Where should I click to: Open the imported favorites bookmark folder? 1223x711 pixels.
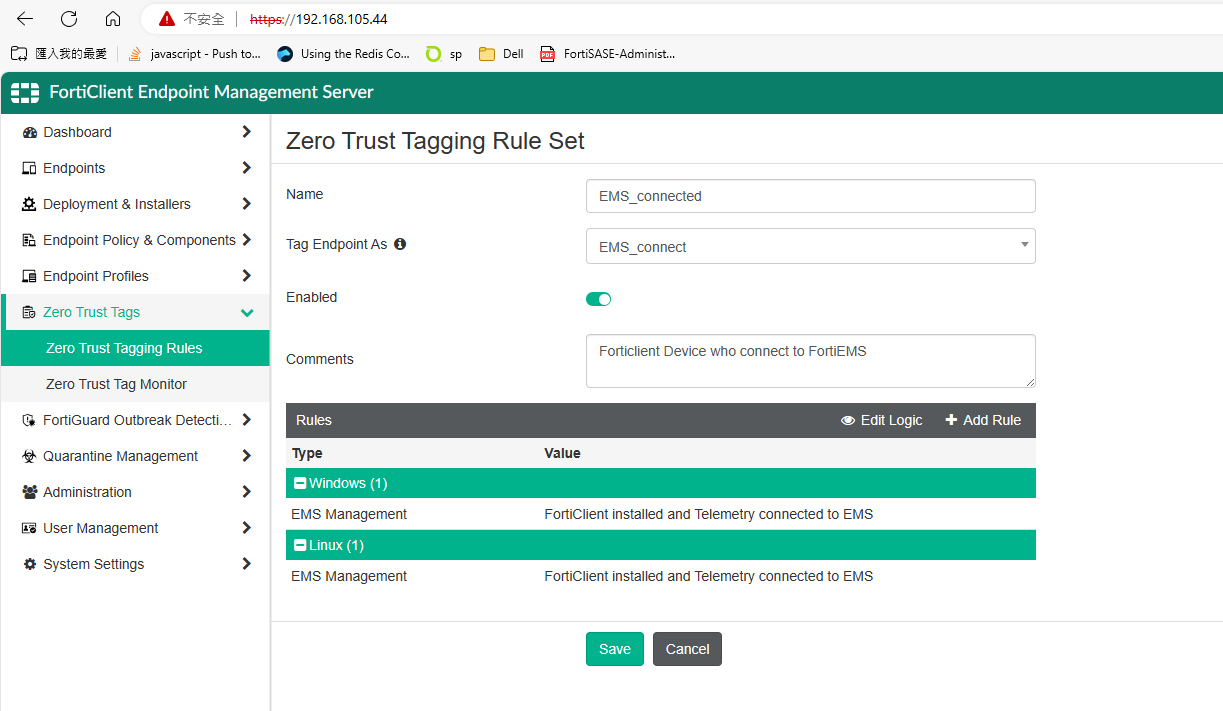(59, 54)
